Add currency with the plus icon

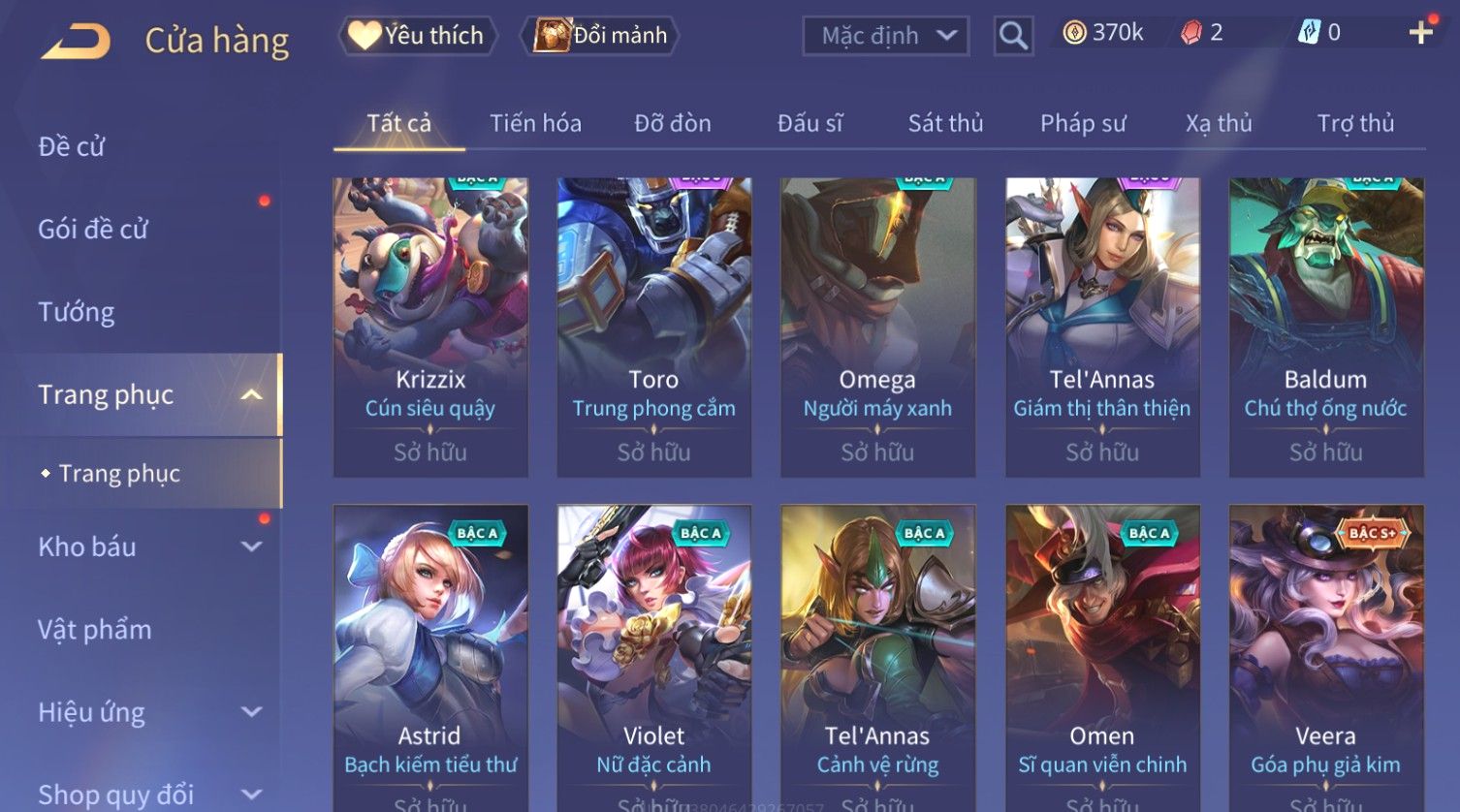click(1421, 33)
